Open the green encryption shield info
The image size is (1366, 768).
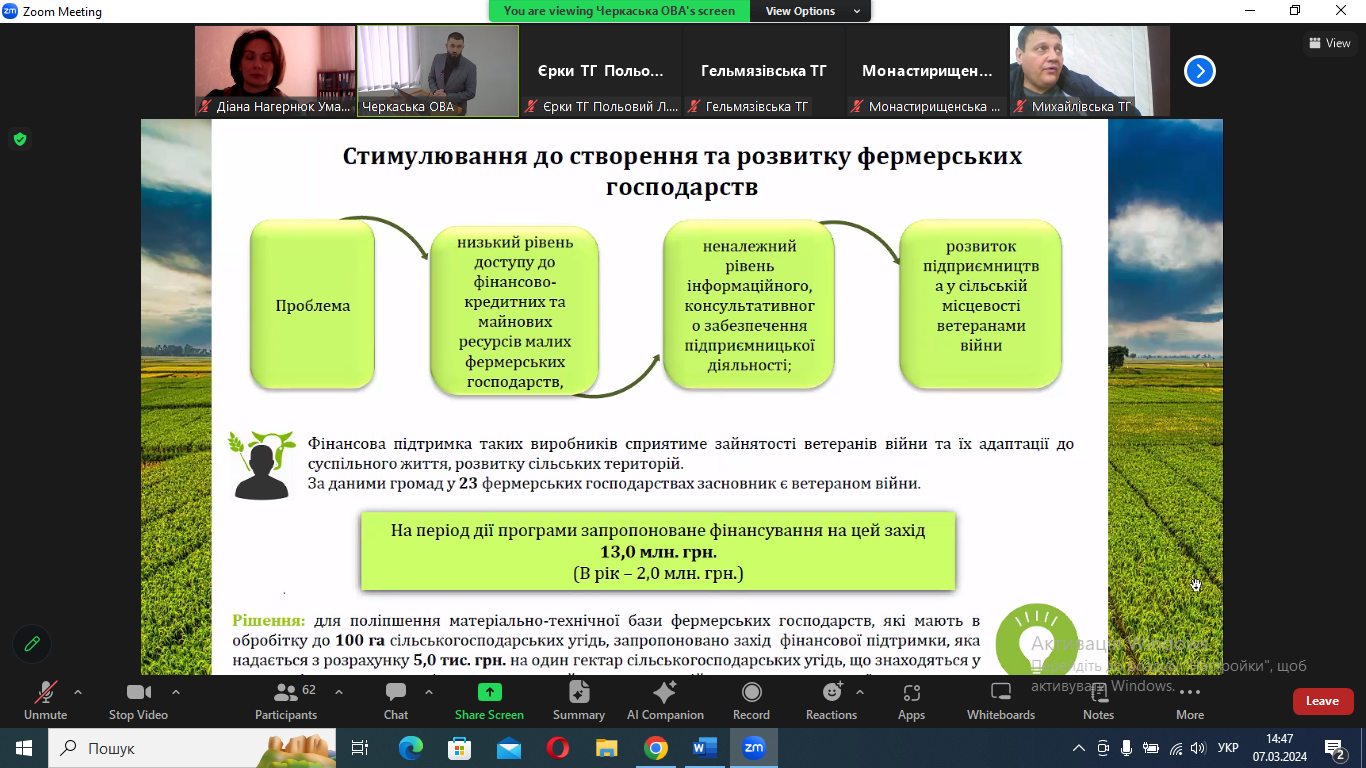click(x=20, y=139)
